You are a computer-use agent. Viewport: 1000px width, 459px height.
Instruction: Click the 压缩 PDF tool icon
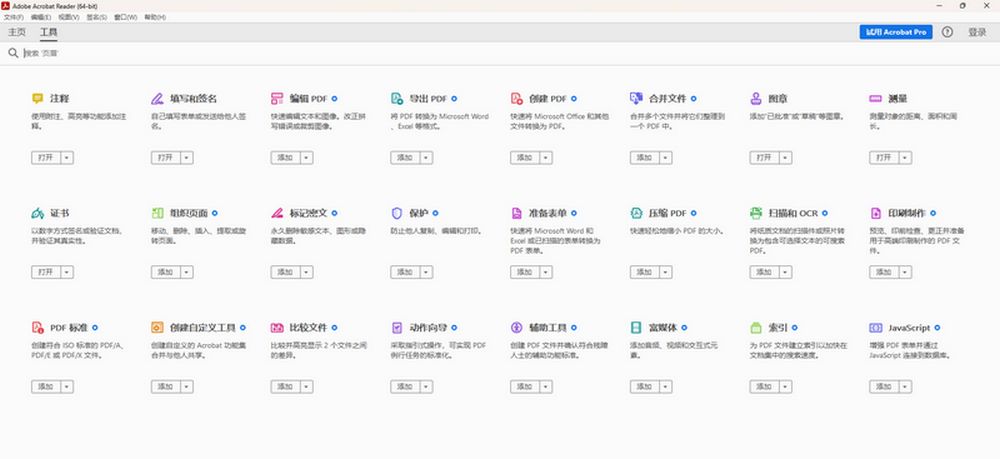[x=636, y=213]
